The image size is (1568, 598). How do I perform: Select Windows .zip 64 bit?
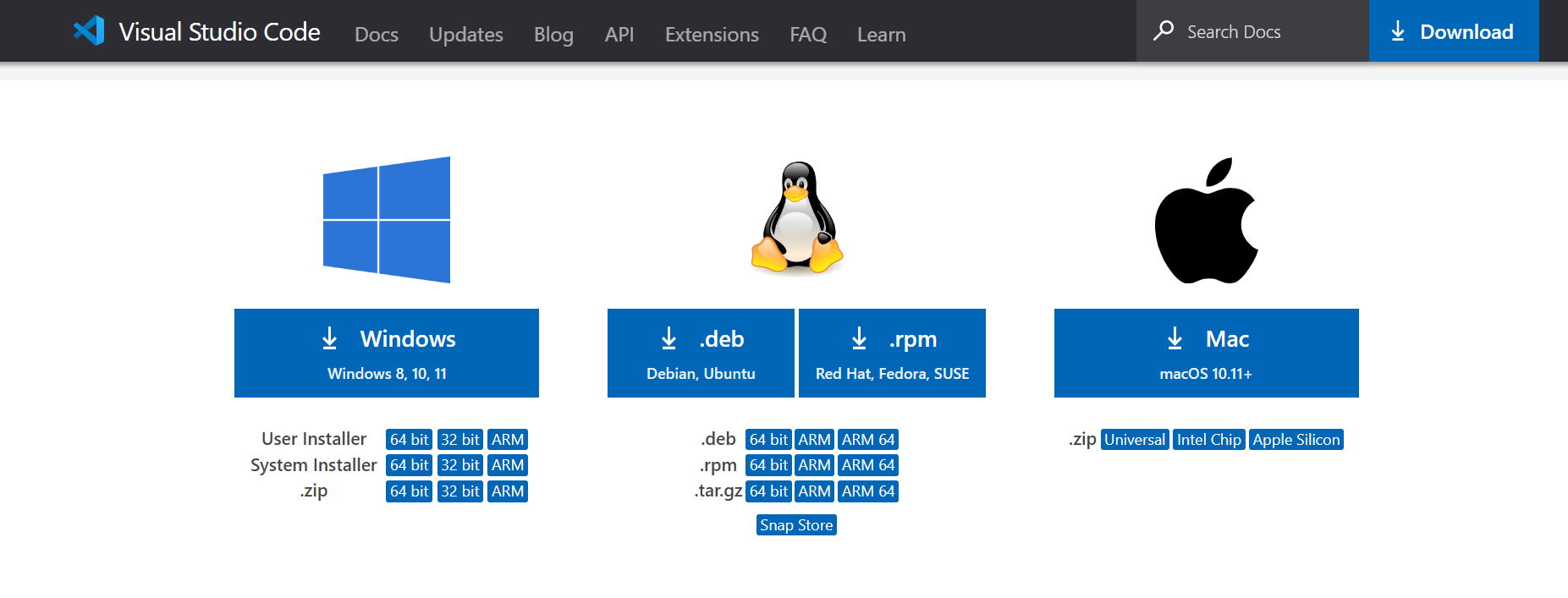click(x=410, y=491)
